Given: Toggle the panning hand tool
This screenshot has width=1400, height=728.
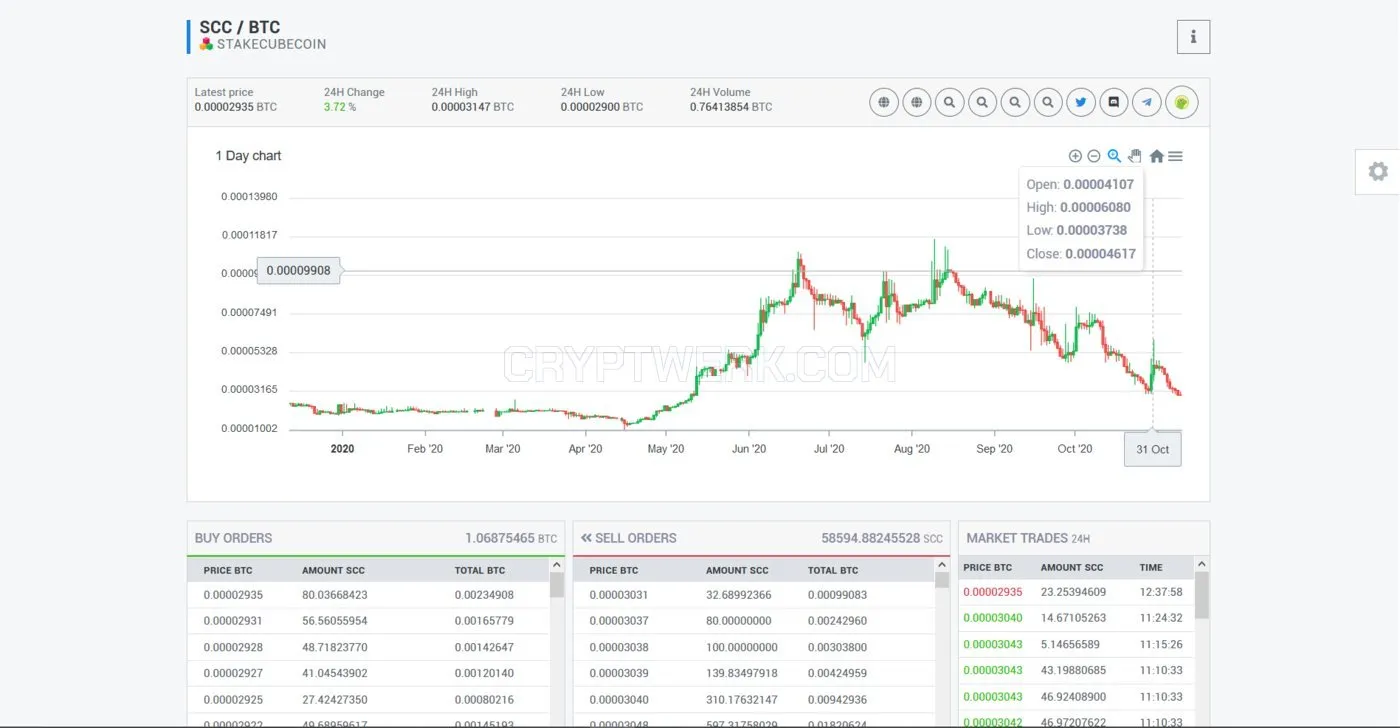Looking at the screenshot, I should 1135,156.
